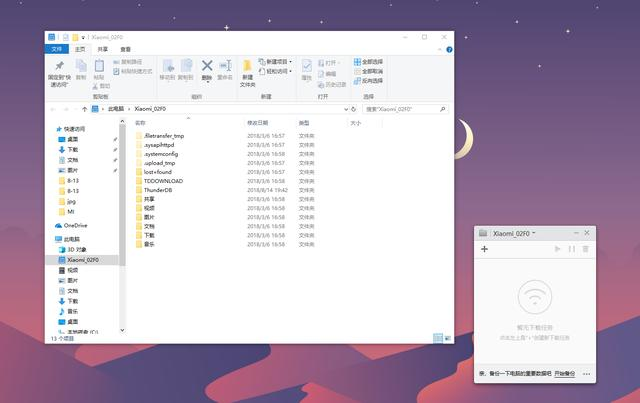Open the File (文件) menu
640x403 pixels.
point(56,48)
